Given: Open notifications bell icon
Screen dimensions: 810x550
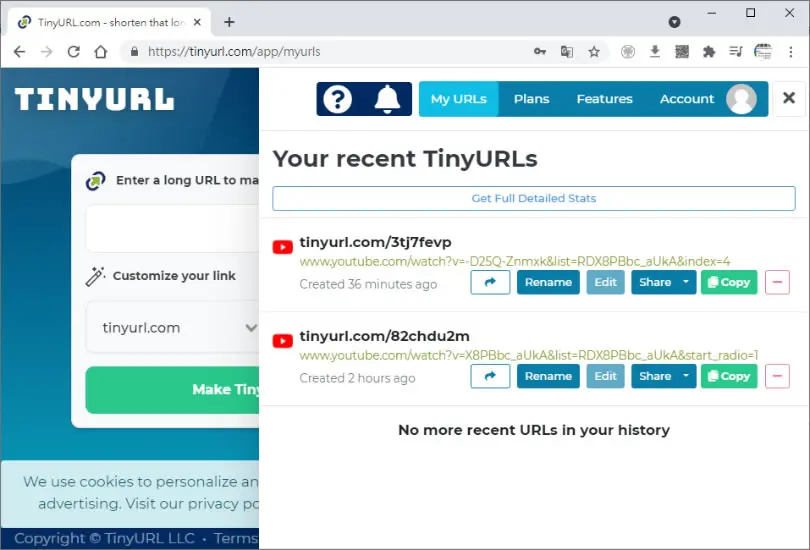Looking at the screenshot, I should point(387,99).
